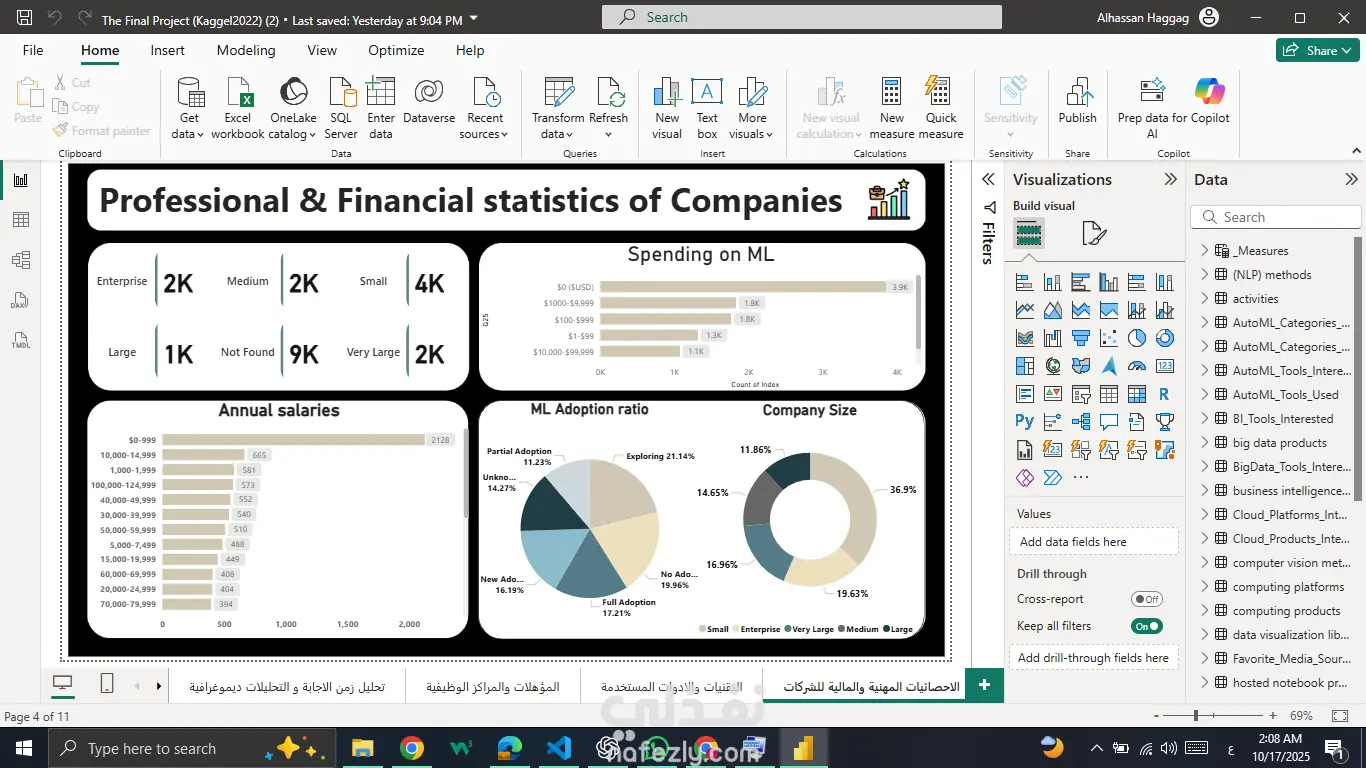Expand the Filters pane
This screenshot has height=768, width=1366.
pos(988,180)
